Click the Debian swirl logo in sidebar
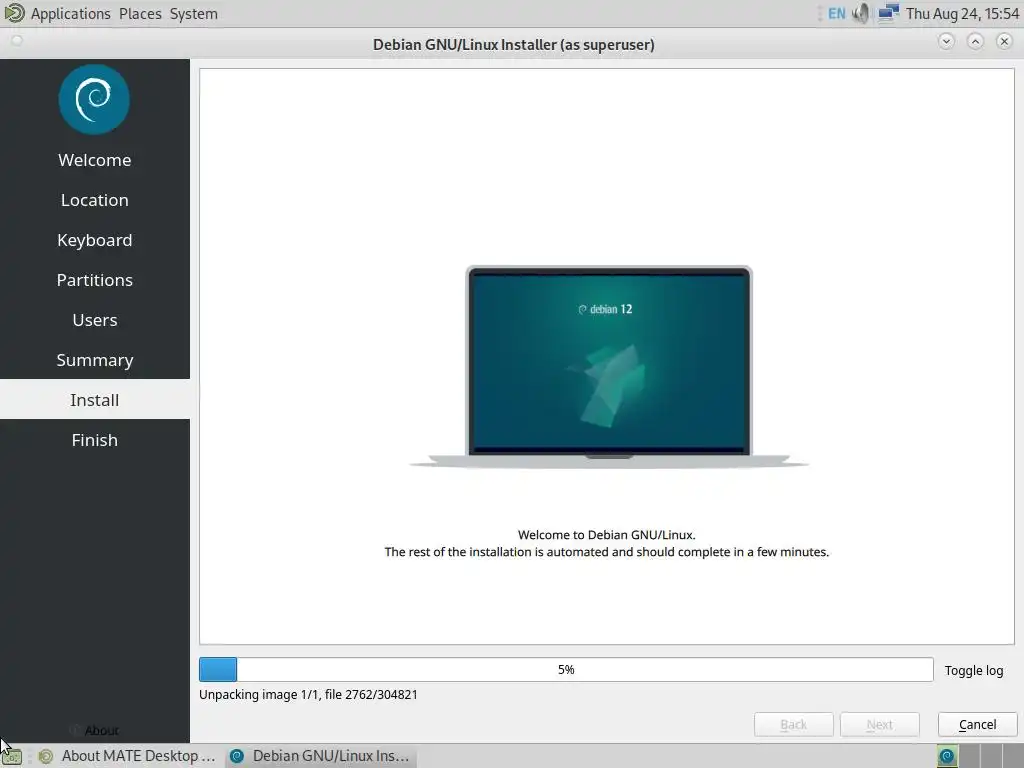1024x768 pixels. click(94, 99)
